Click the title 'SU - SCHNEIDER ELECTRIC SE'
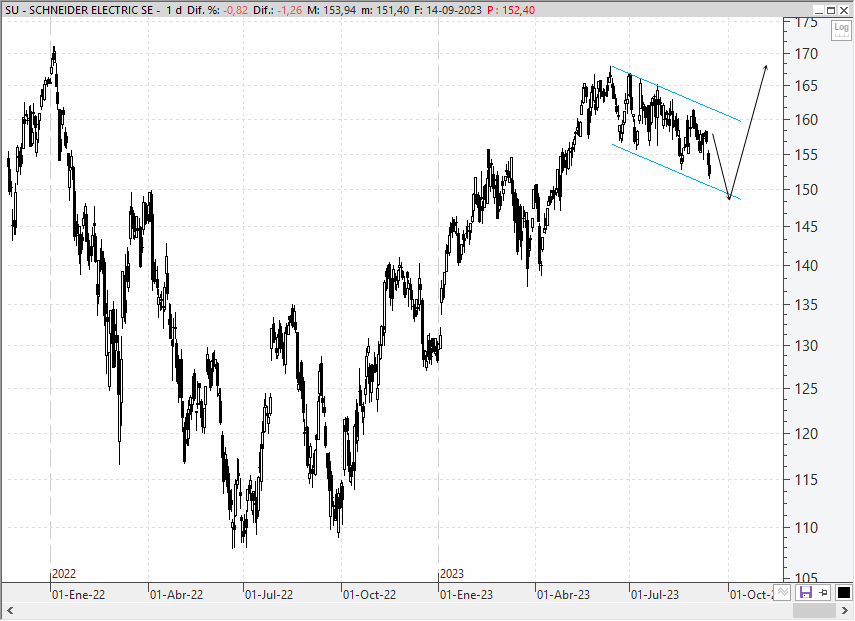Image resolution: width=855 pixels, height=621 pixels. tap(79, 10)
